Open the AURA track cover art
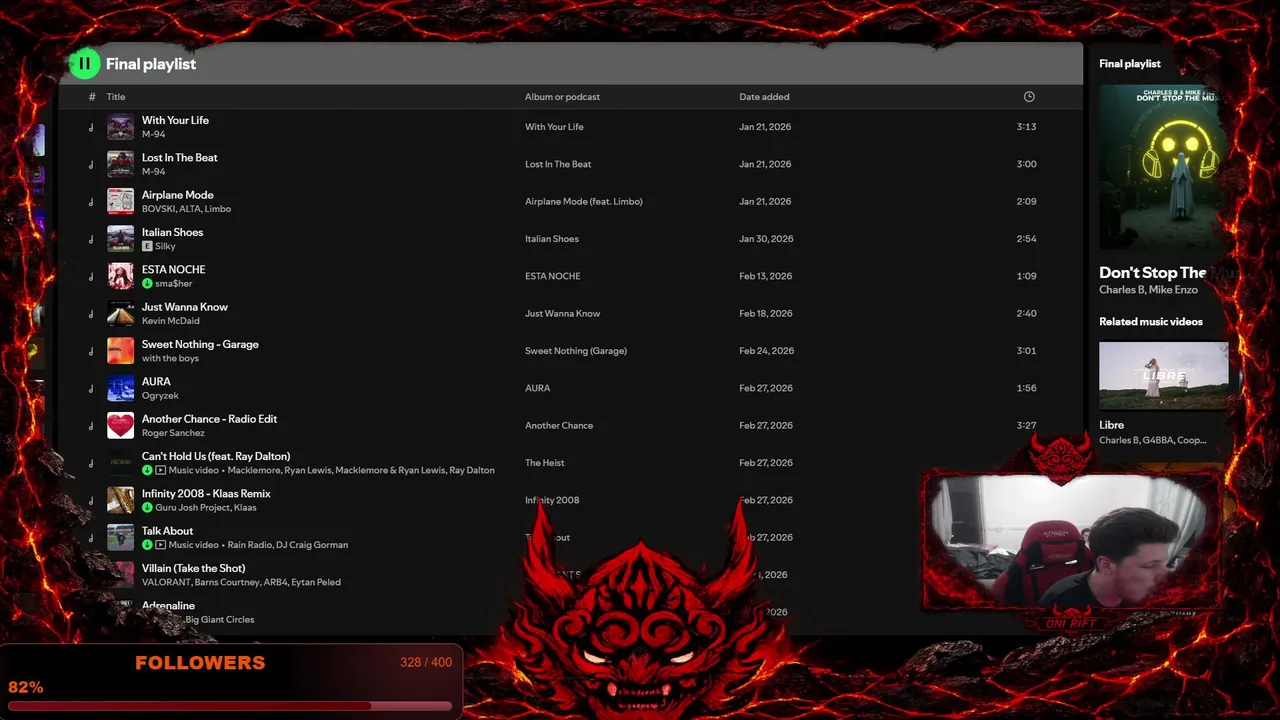The width and height of the screenshot is (1280, 720). [120, 388]
